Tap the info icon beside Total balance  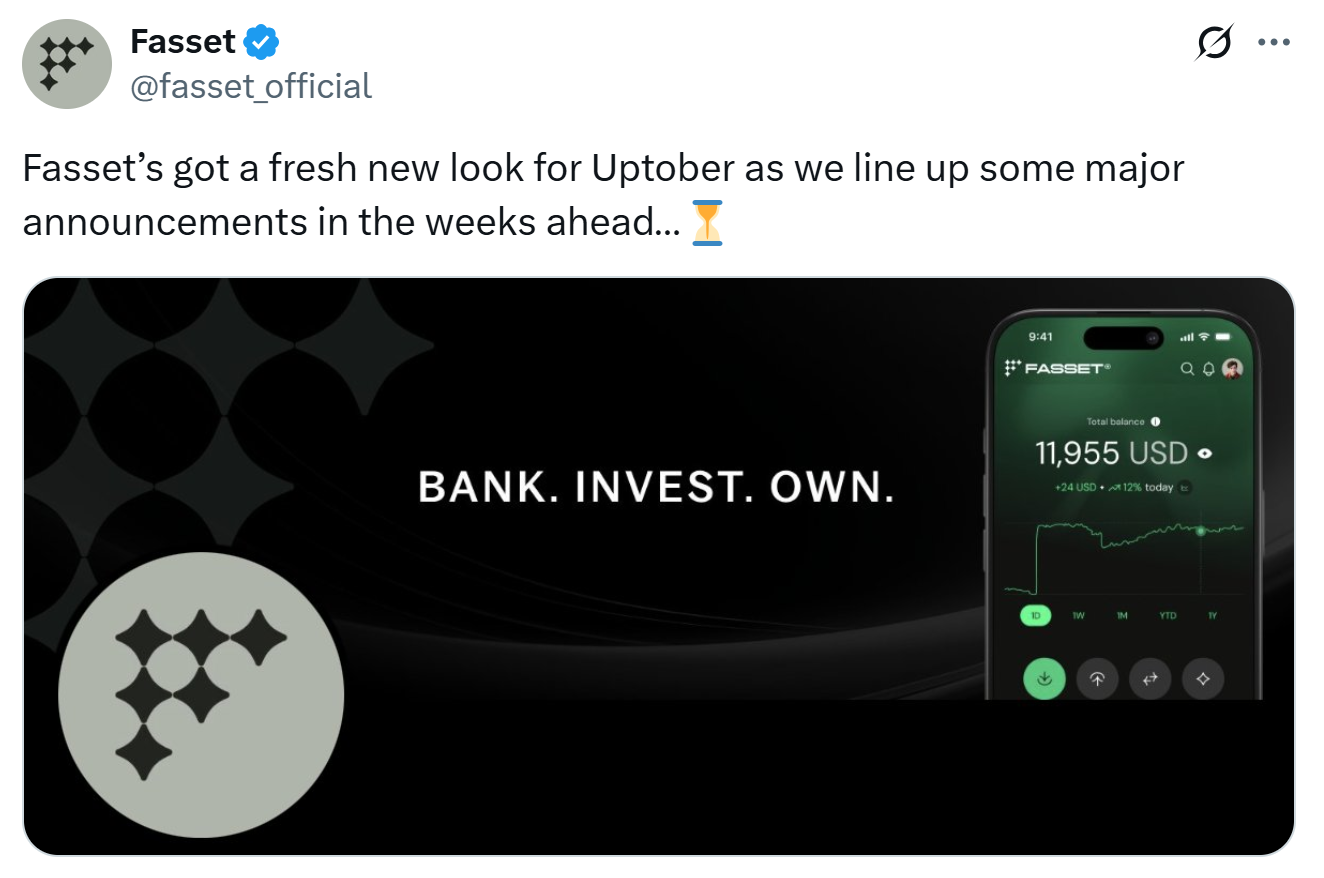pyautogui.click(x=1155, y=422)
